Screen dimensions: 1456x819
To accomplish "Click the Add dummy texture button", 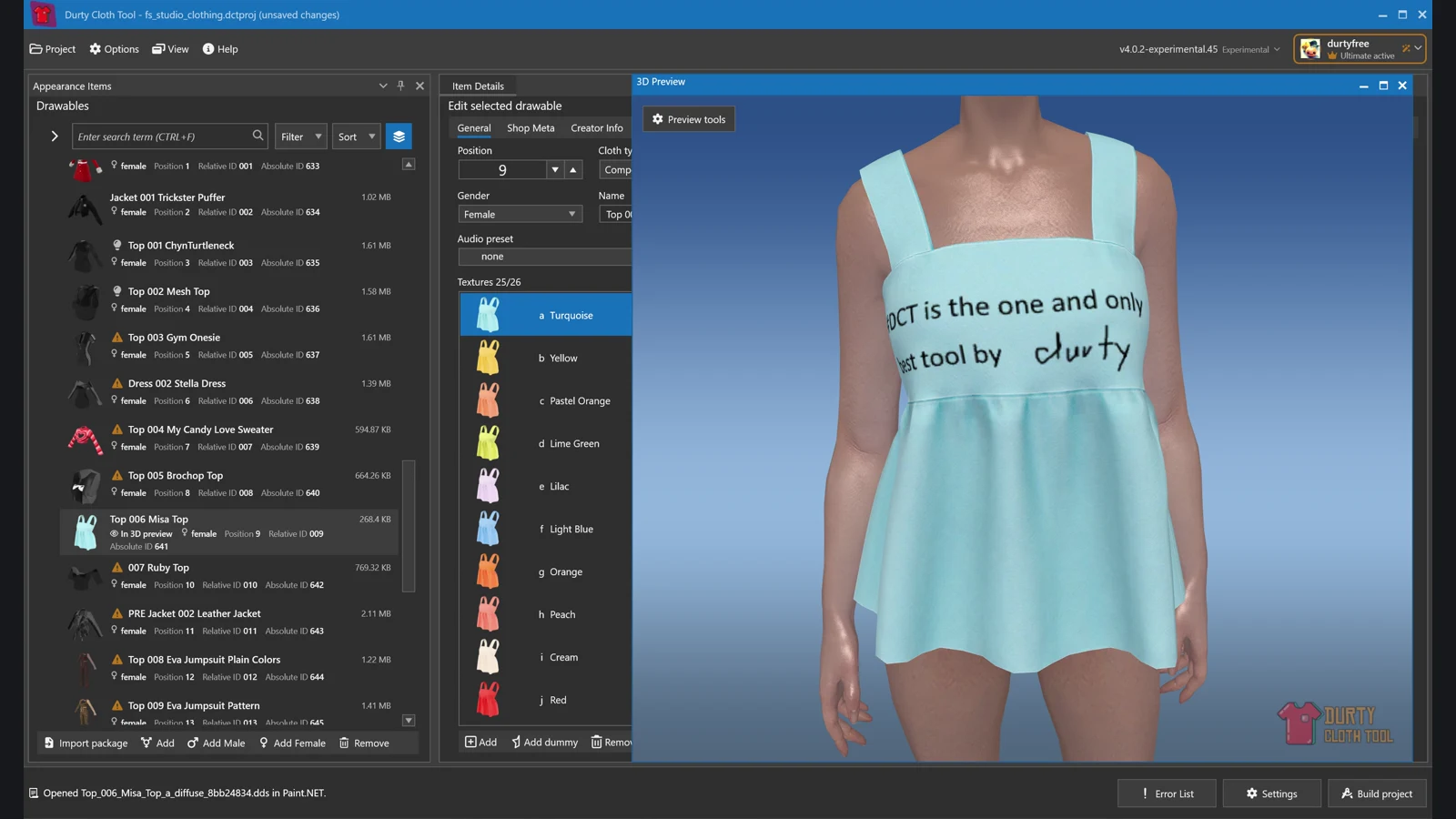I will [544, 743].
